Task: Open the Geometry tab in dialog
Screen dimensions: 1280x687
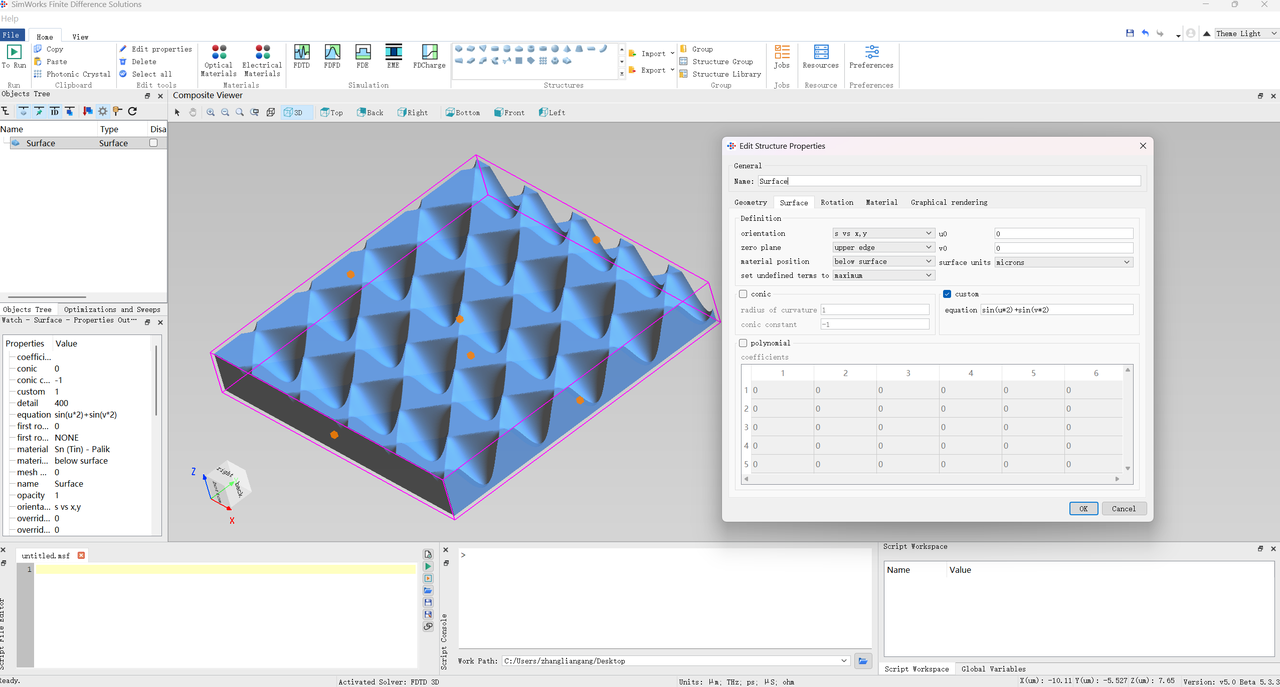Action: point(750,202)
